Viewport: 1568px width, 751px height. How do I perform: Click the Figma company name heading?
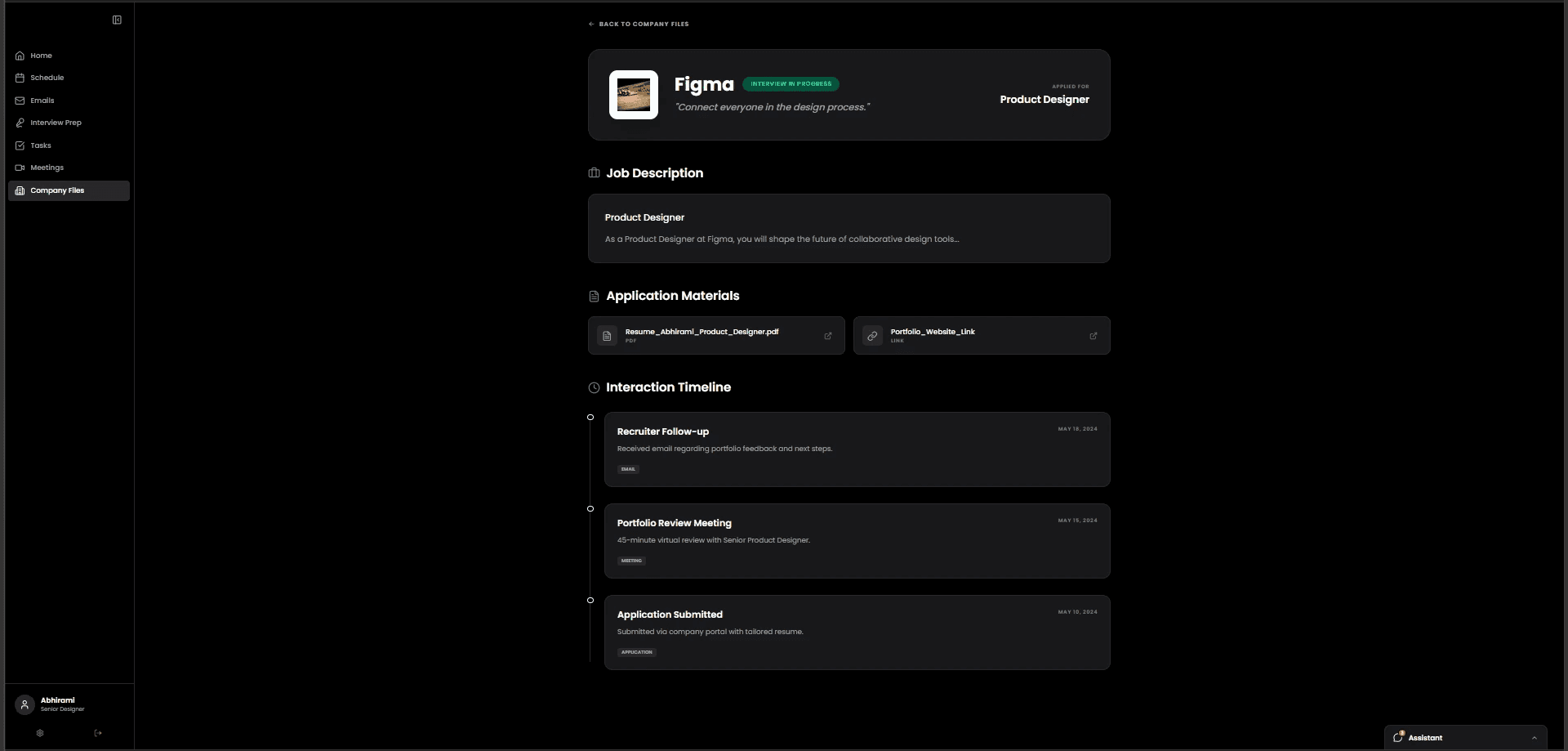pyautogui.click(x=704, y=84)
